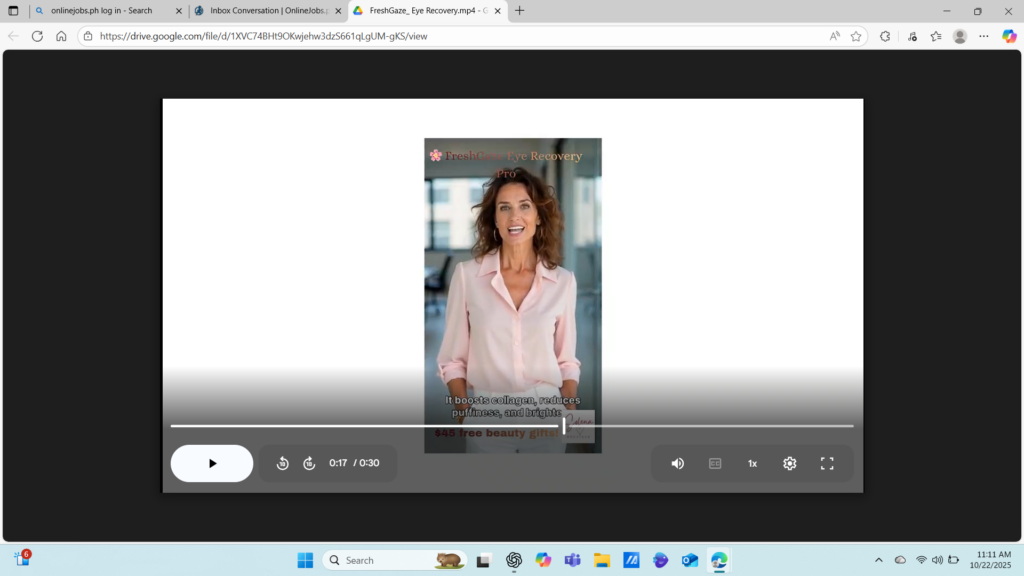Rewind video 10 seconds

click(x=283, y=463)
